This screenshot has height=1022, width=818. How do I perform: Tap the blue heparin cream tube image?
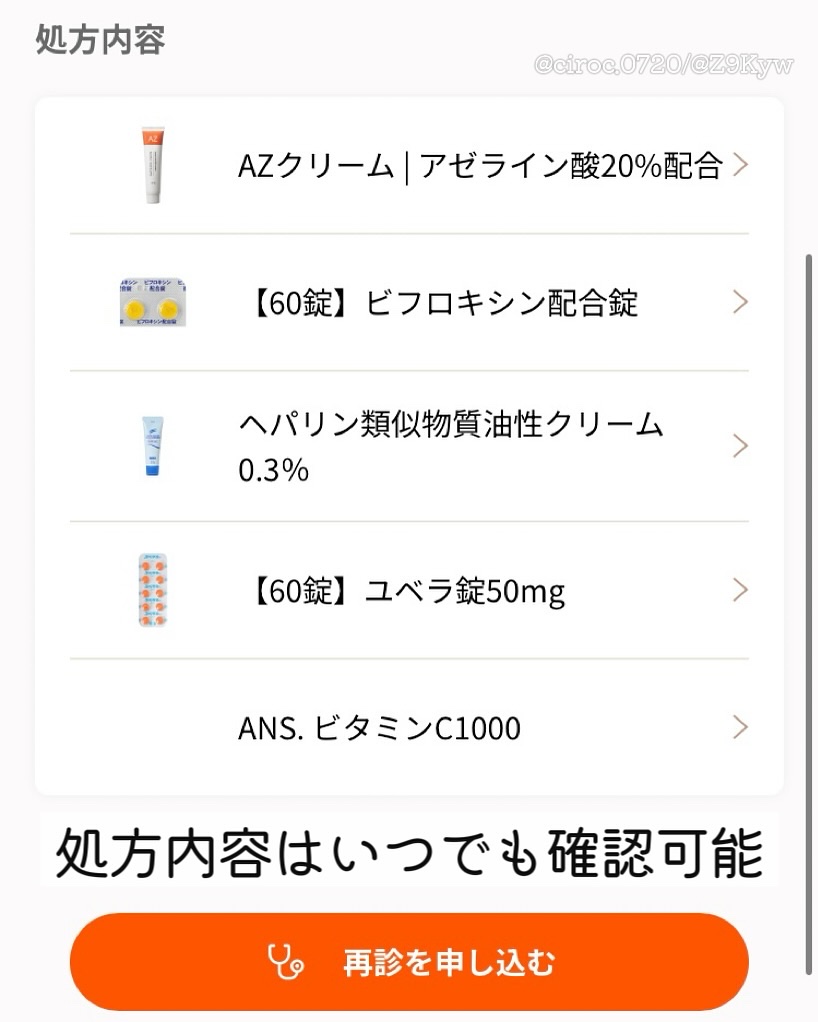tap(153, 446)
